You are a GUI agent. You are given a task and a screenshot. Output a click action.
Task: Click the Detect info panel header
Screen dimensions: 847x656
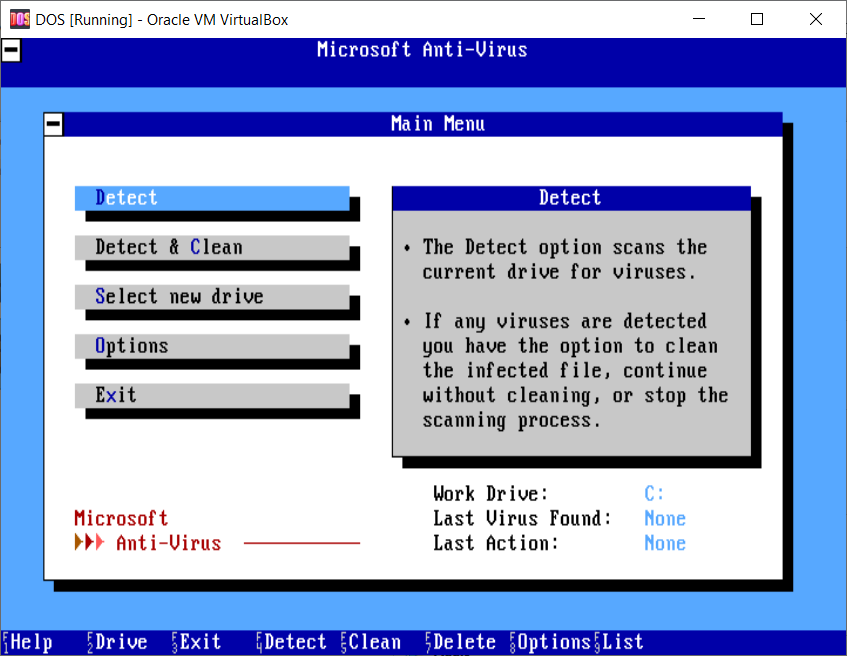[572, 198]
